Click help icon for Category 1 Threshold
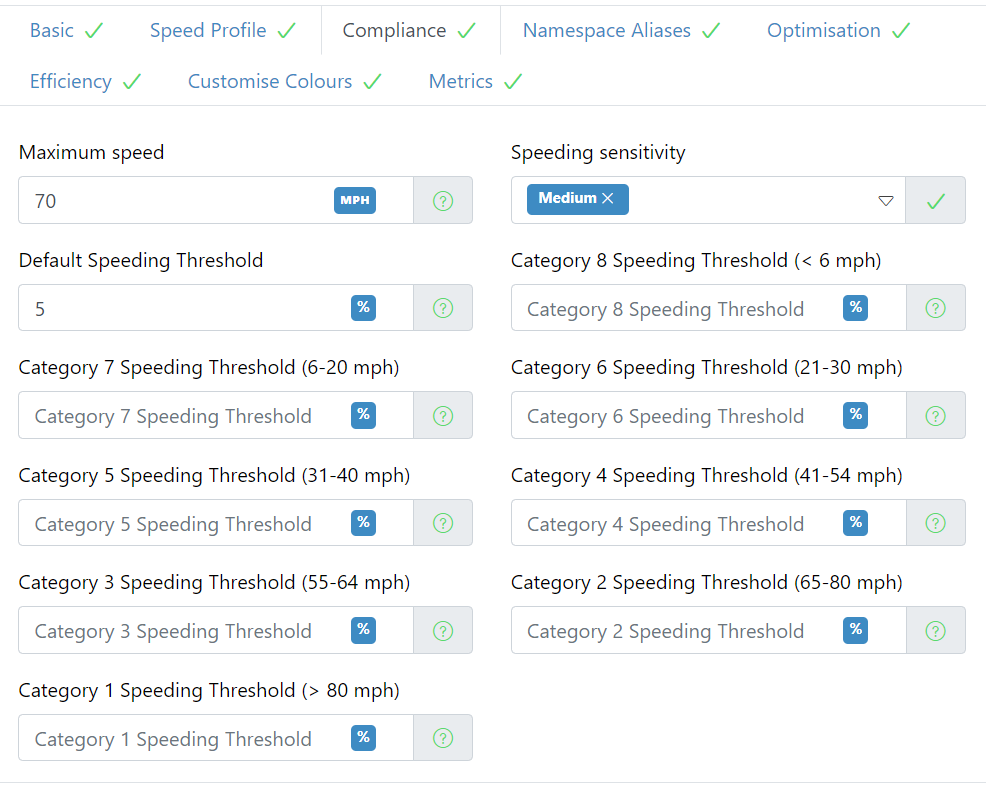The image size is (986, 787). (443, 738)
